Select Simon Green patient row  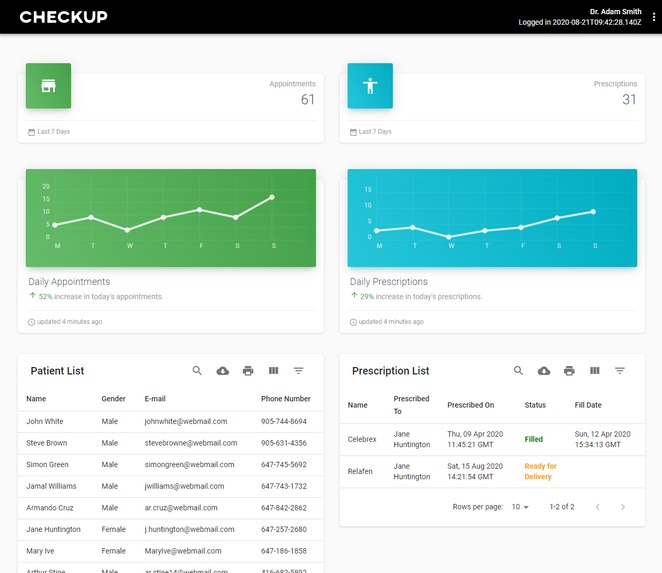[171, 464]
